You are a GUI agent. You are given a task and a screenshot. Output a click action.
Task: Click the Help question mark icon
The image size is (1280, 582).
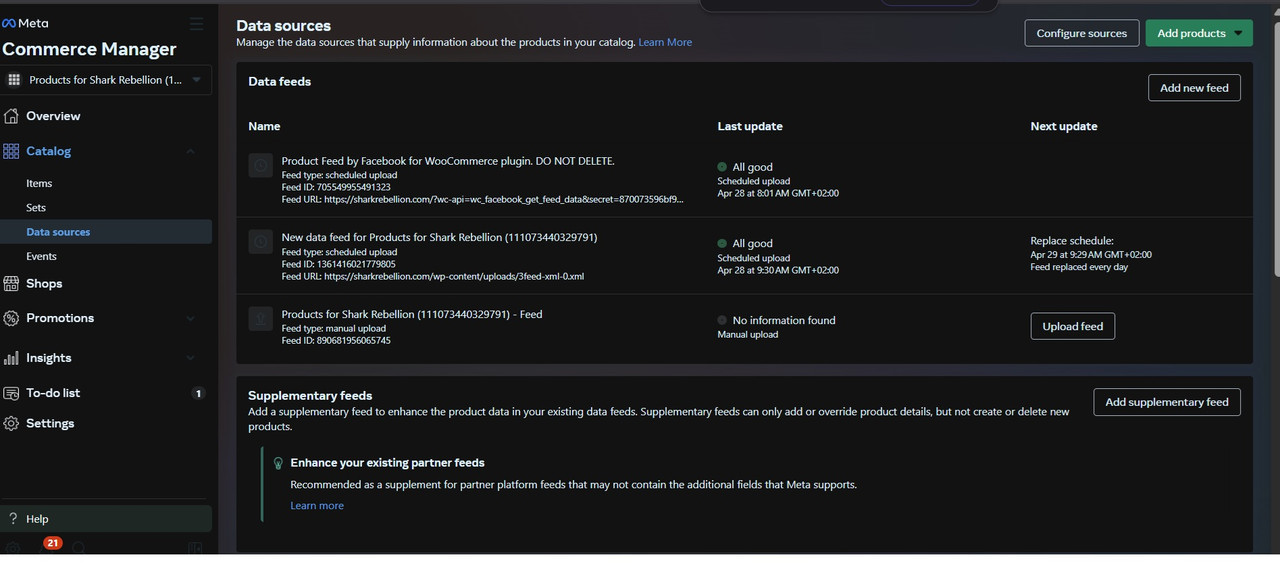pos(13,519)
